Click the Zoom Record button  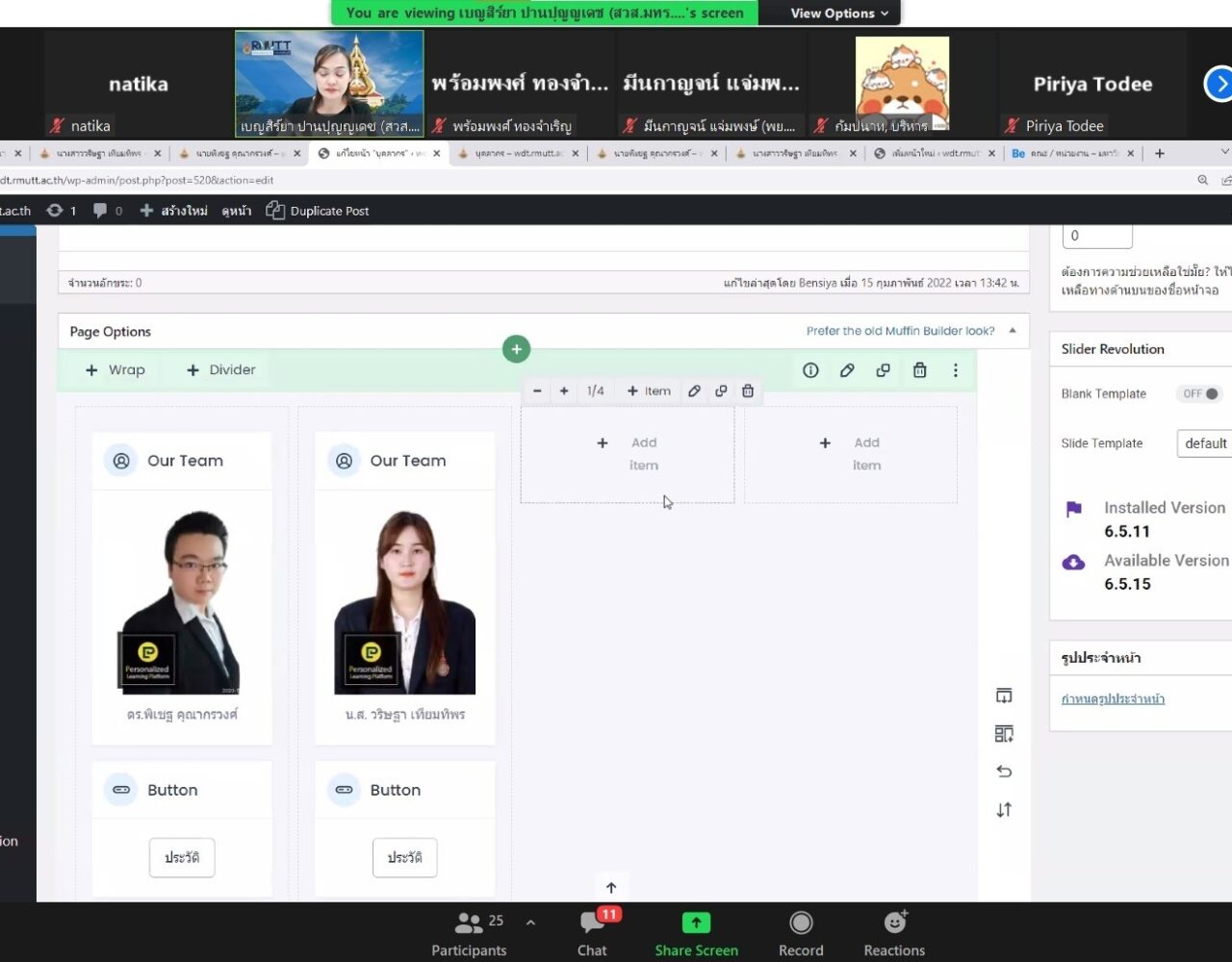point(801,932)
